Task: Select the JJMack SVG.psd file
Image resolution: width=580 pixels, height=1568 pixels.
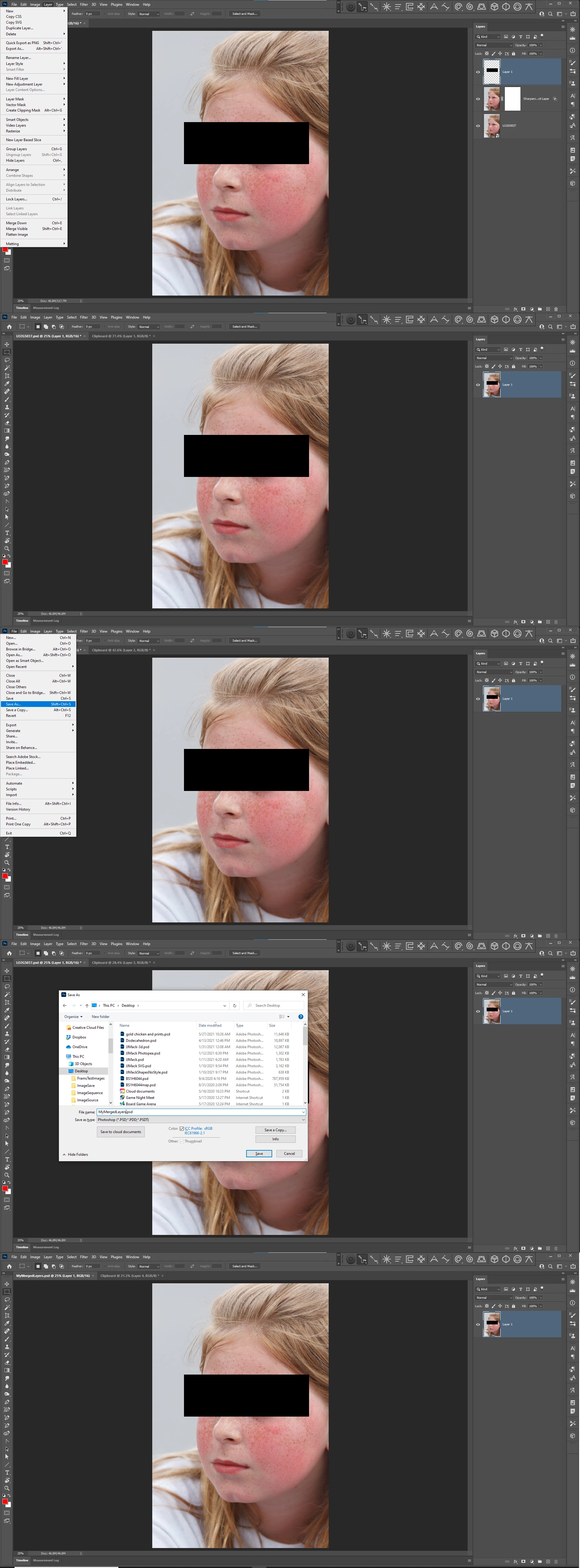Action: 138,1066
